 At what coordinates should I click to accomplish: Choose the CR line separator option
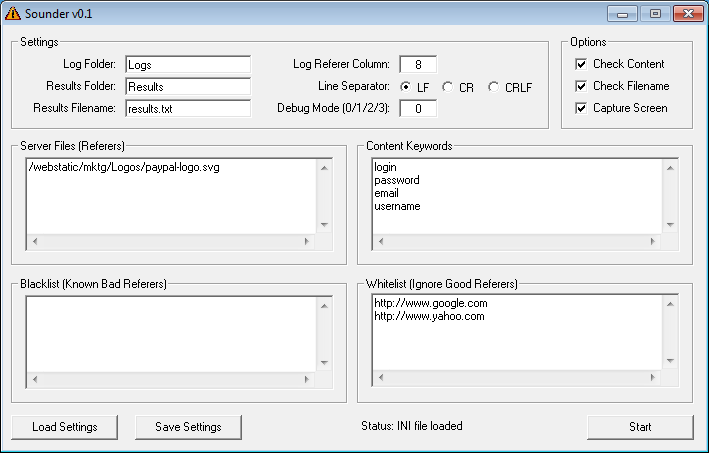[448, 87]
